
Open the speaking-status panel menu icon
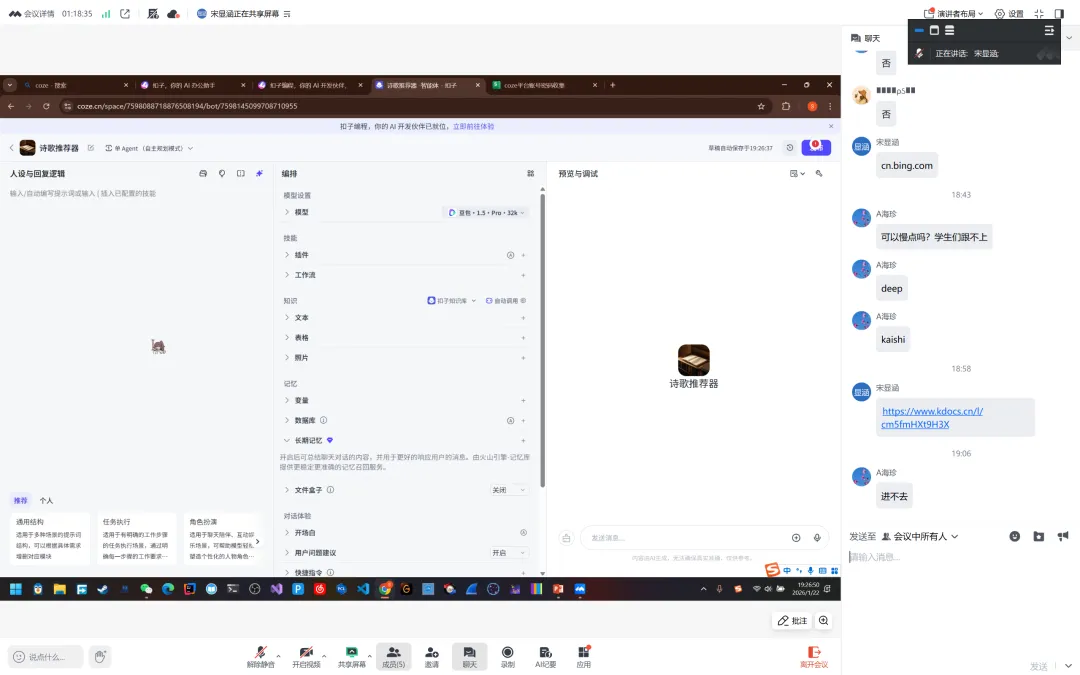tap(1049, 30)
